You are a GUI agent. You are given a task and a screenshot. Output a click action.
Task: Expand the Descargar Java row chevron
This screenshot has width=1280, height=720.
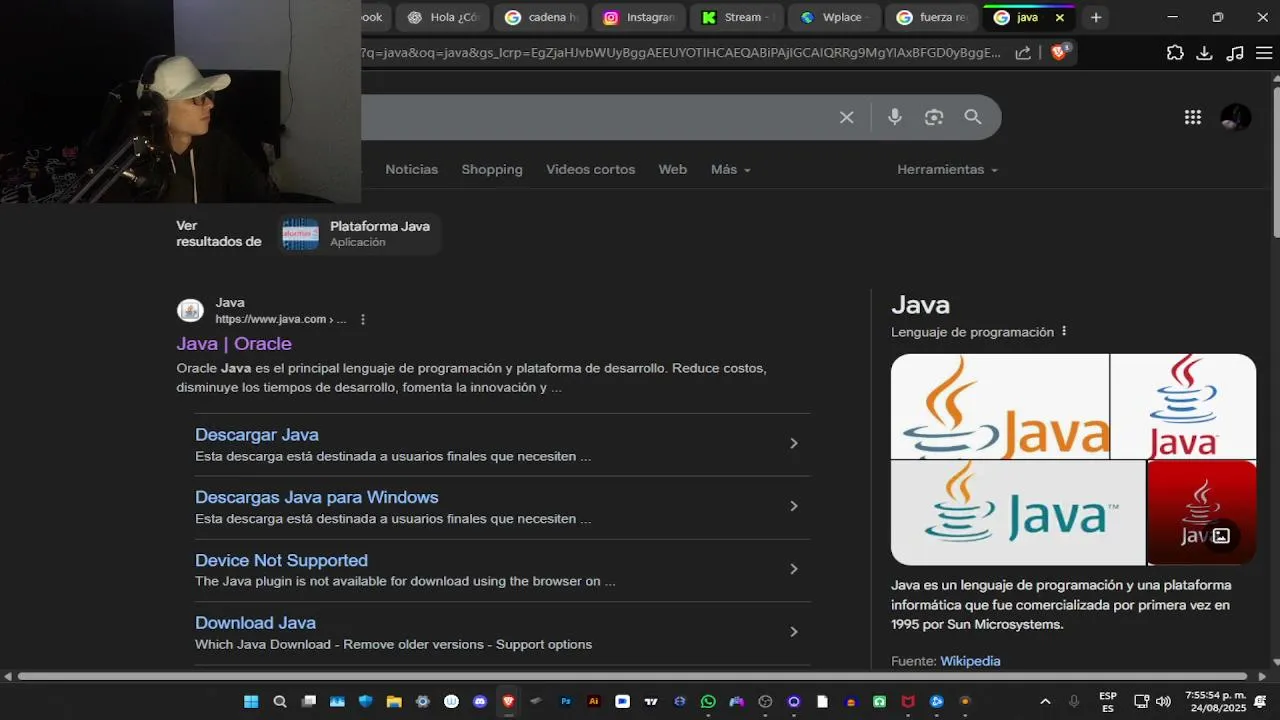tap(794, 443)
